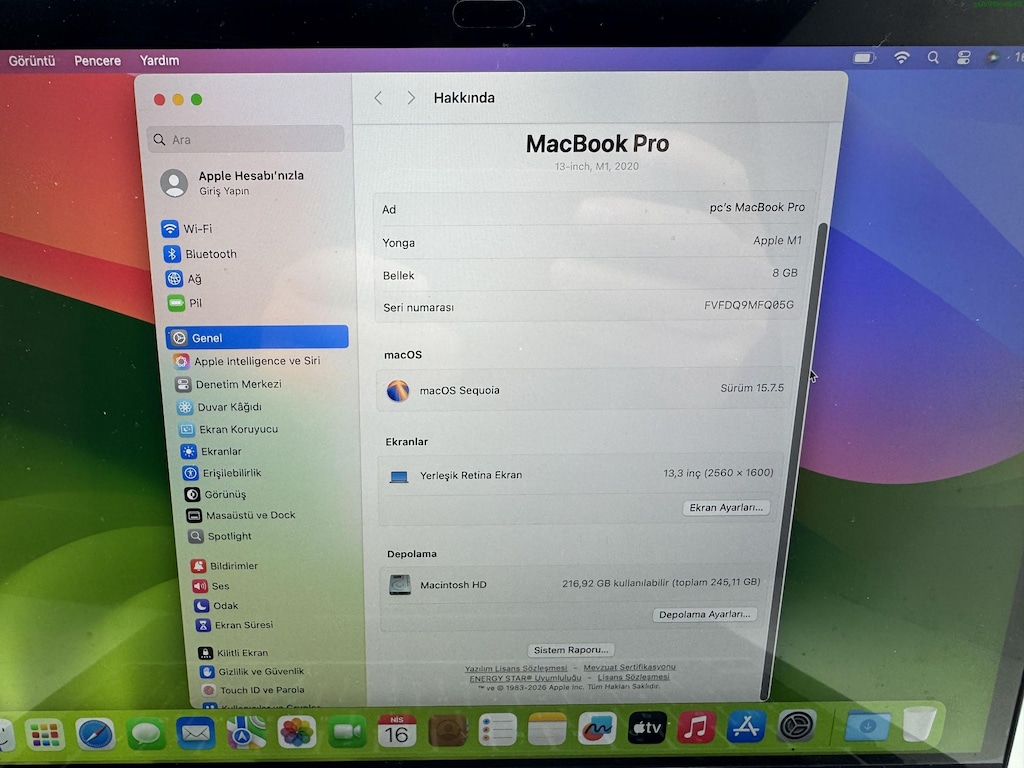The height and width of the screenshot is (768, 1024).
Task: Open Duvar Kâğıdı settings
Action: tap(219, 407)
